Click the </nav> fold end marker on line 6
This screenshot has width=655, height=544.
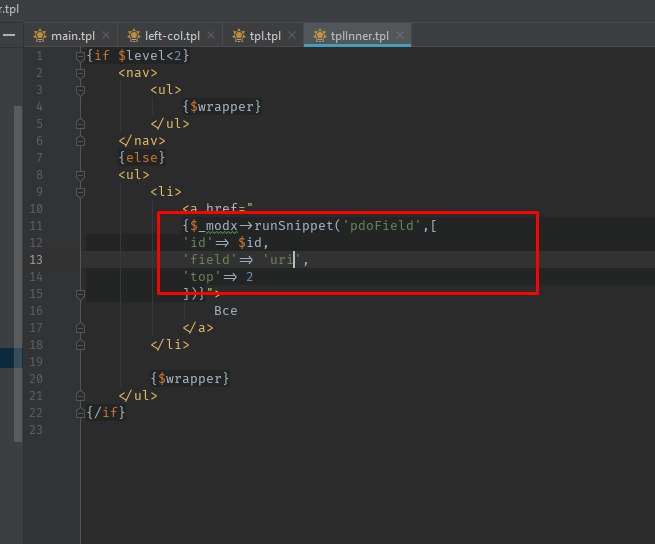pos(80,141)
